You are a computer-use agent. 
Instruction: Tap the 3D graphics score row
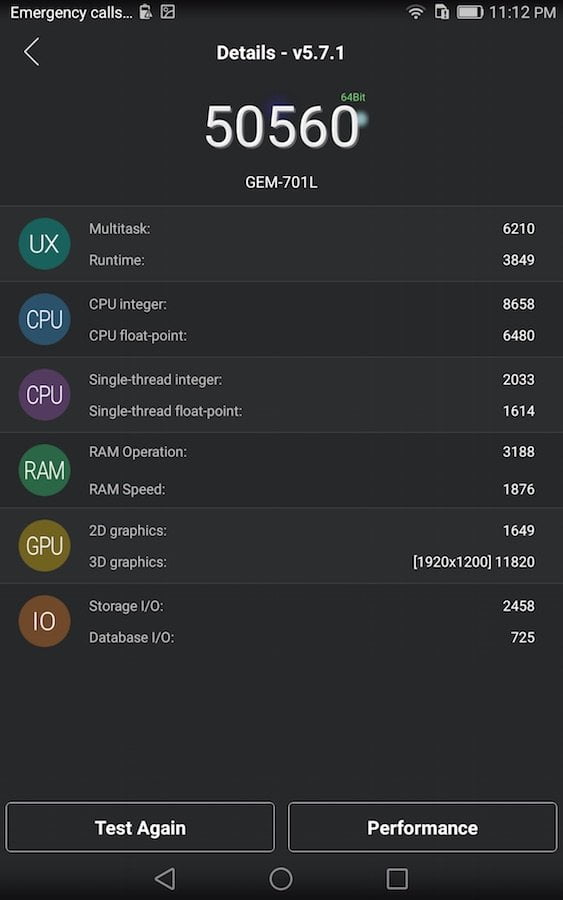(x=312, y=562)
